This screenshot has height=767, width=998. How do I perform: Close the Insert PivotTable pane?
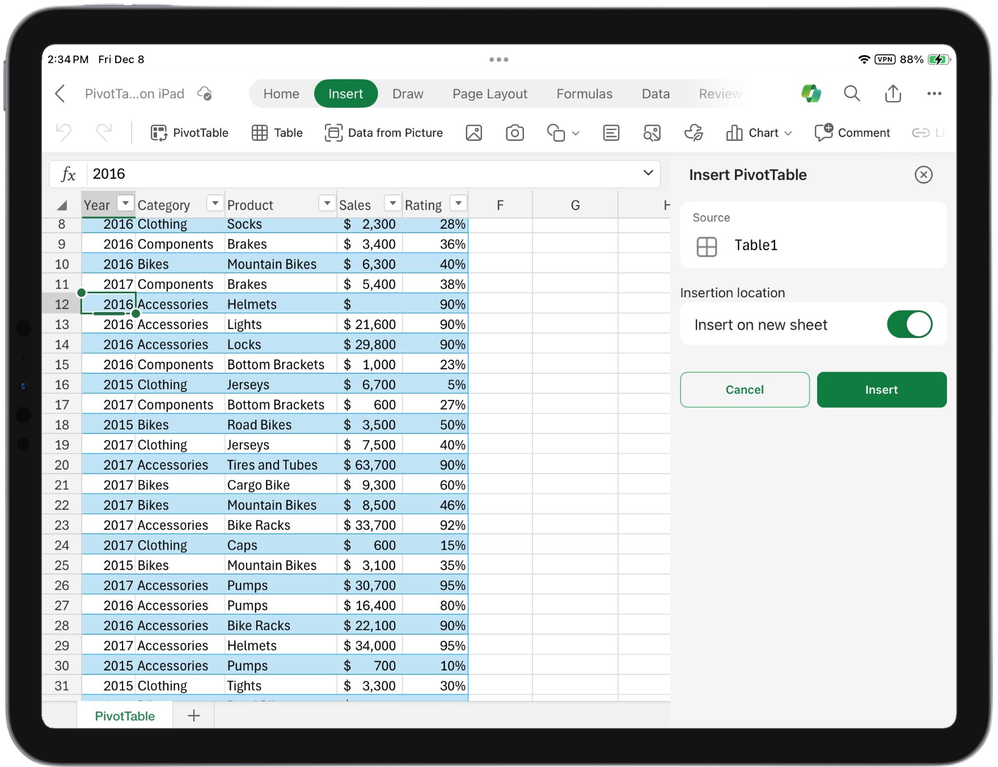pos(923,174)
